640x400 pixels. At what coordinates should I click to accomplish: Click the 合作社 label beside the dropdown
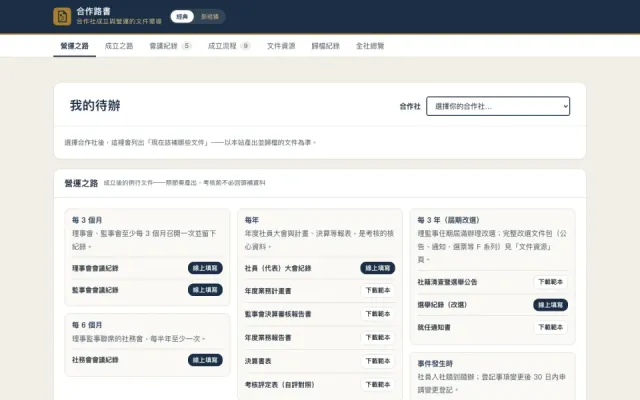pos(410,107)
